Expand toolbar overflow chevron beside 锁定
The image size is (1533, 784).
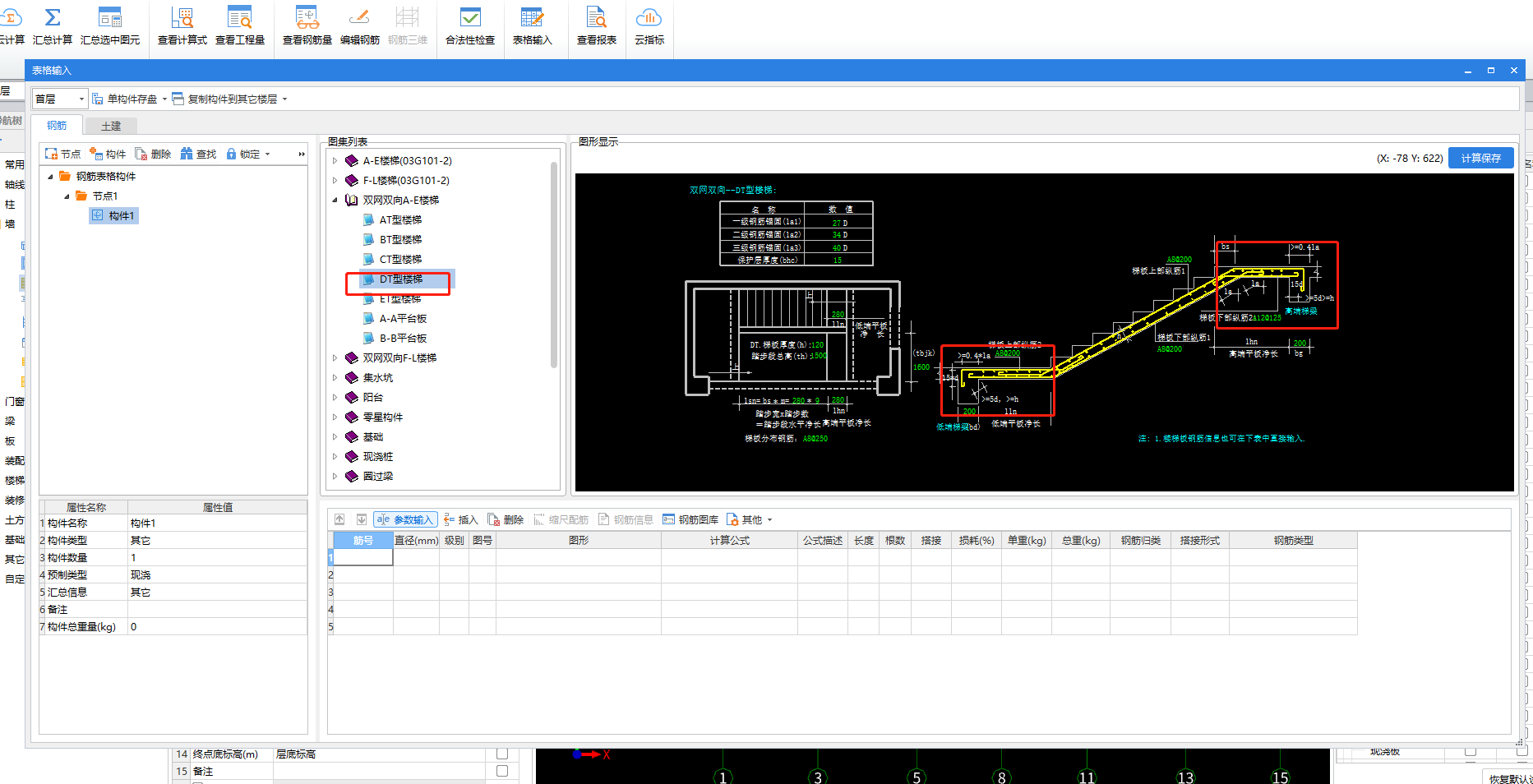tap(302, 154)
